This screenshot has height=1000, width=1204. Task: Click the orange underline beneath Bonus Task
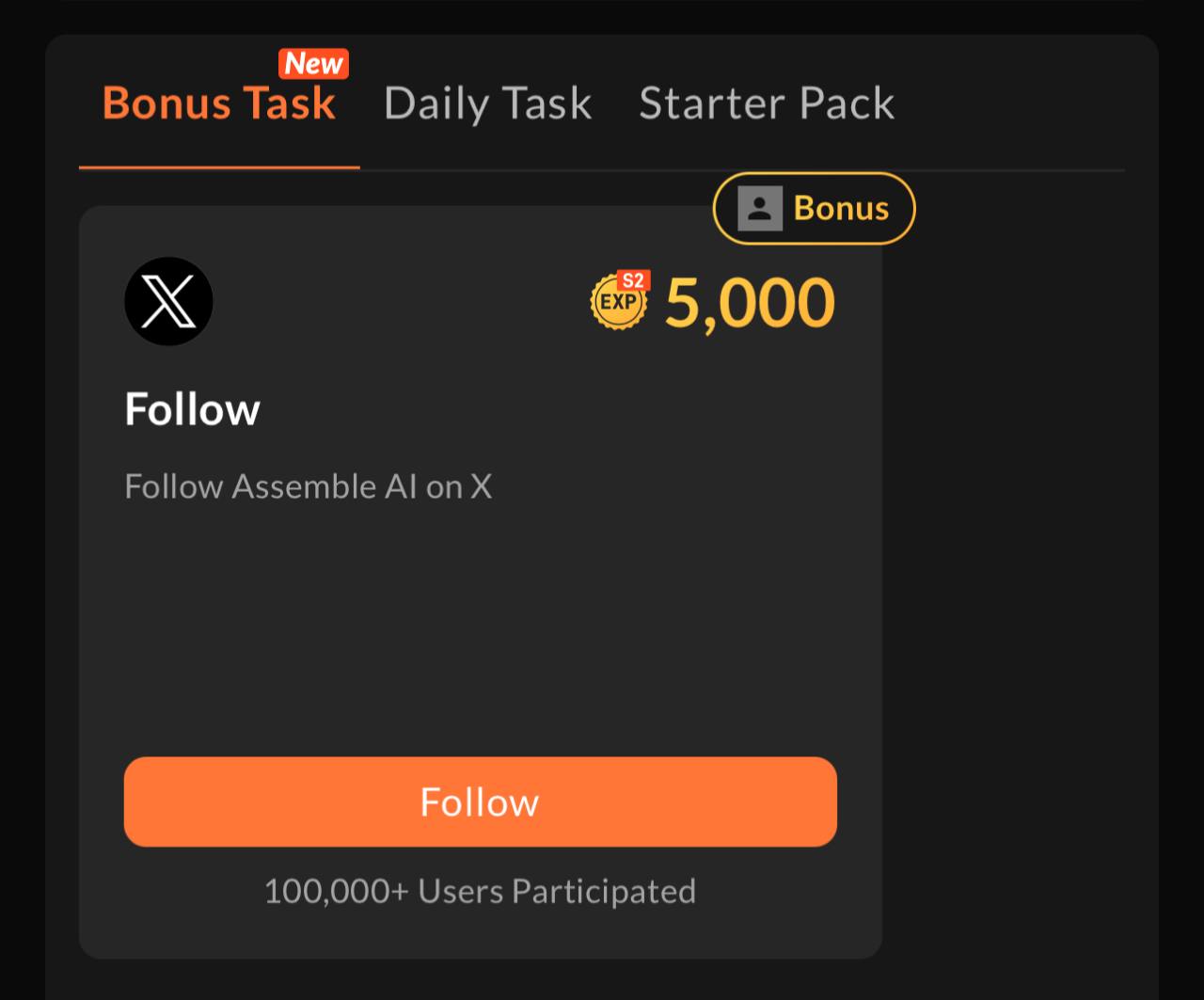(x=218, y=167)
